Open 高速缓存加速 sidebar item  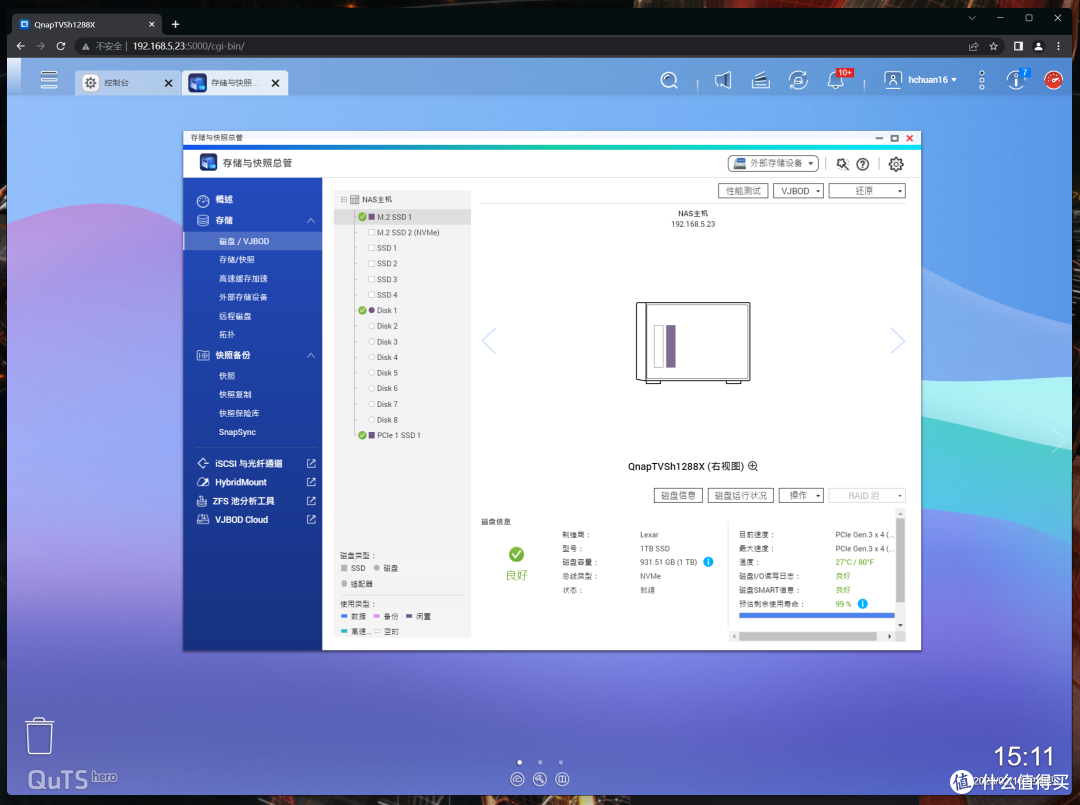pos(243,278)
